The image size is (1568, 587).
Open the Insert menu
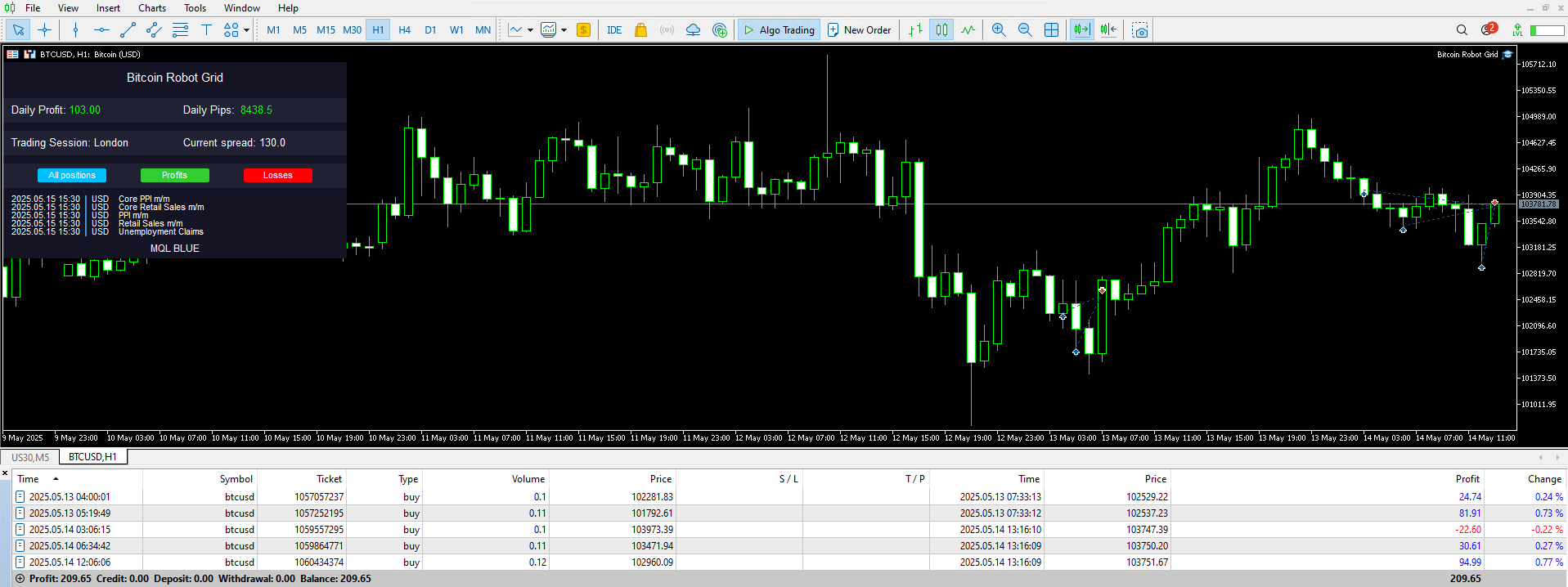click(108, 8)
